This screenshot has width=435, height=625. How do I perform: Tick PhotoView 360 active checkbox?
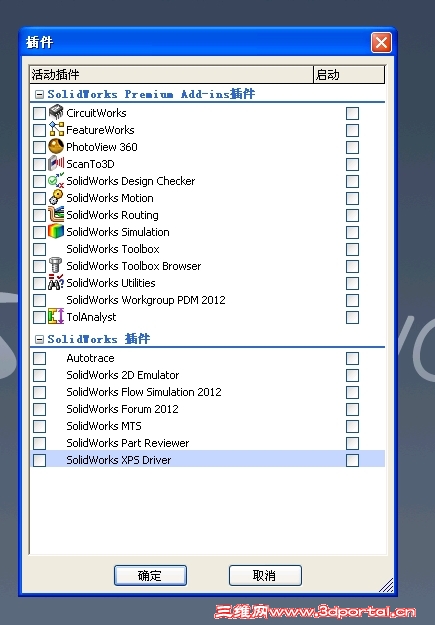[39, 147]
